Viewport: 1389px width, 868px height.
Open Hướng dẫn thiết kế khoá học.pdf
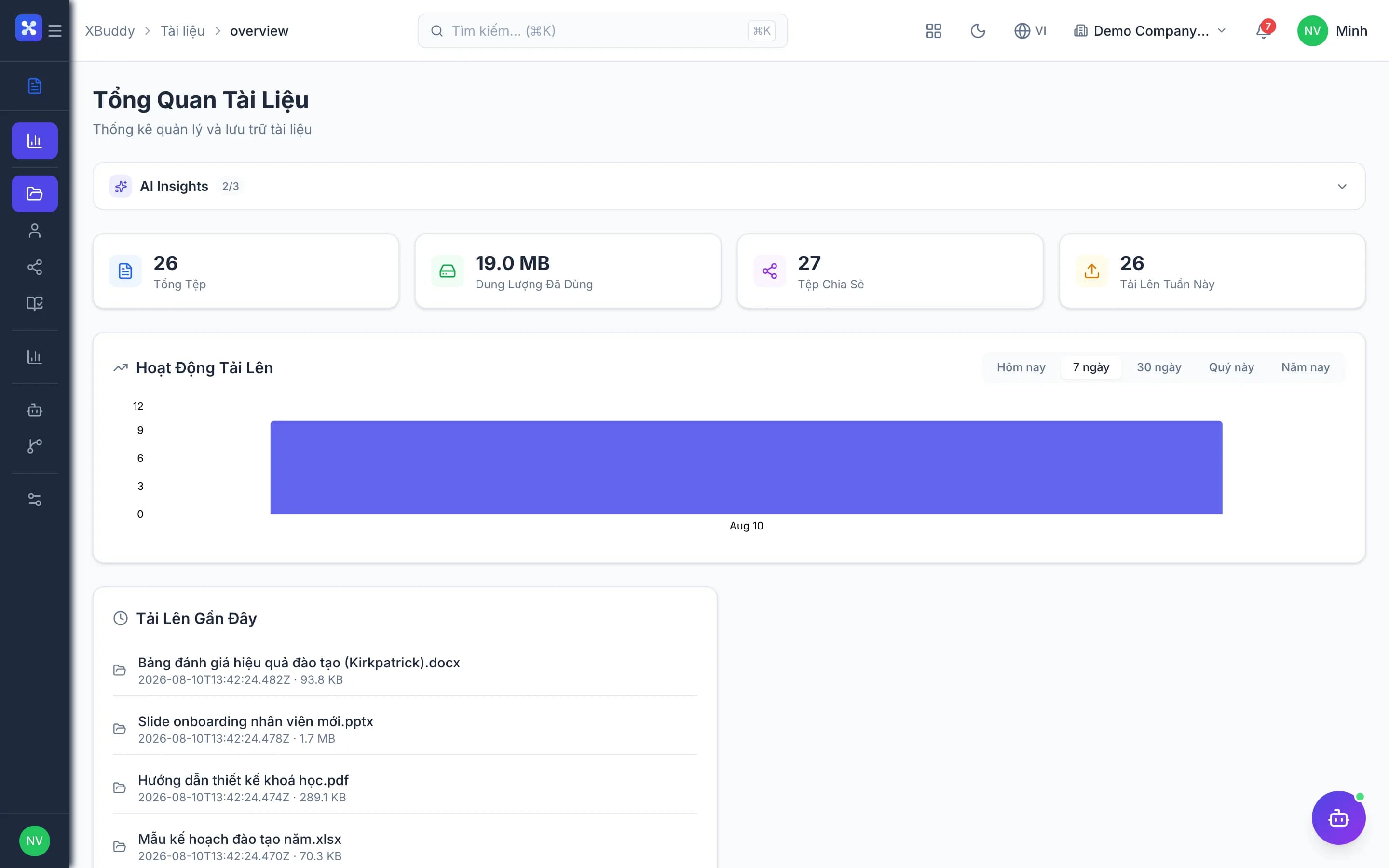[x=405, y=787]
